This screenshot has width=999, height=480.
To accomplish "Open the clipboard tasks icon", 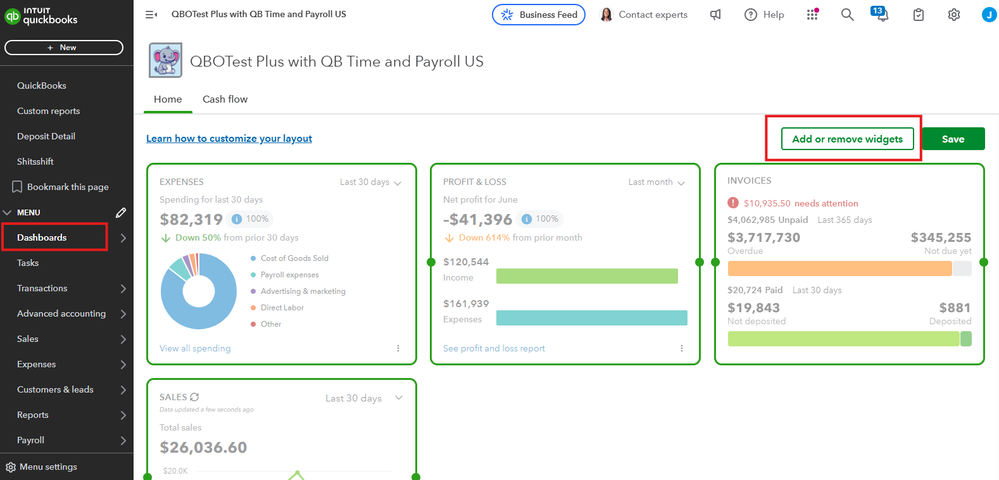I will [918, 15].
